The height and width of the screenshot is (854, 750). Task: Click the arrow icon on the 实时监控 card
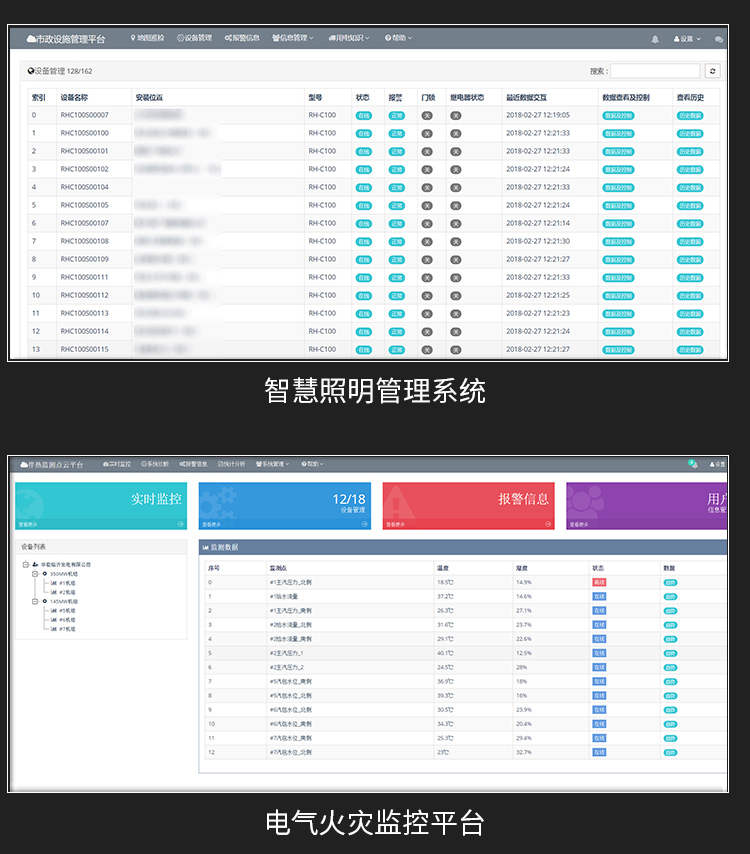(181, 524)
